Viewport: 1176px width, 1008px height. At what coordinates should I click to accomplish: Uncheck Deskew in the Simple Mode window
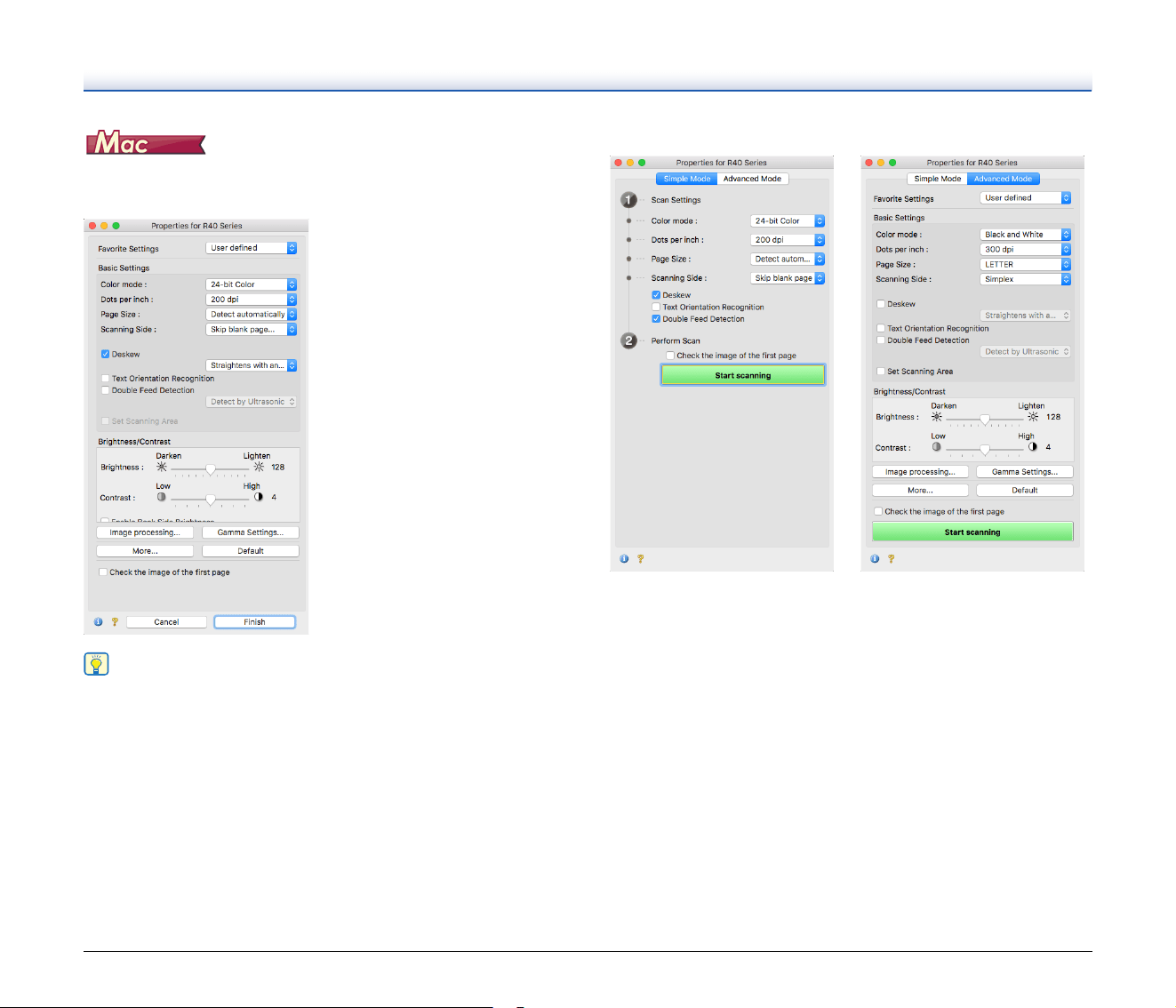[656, 295]
